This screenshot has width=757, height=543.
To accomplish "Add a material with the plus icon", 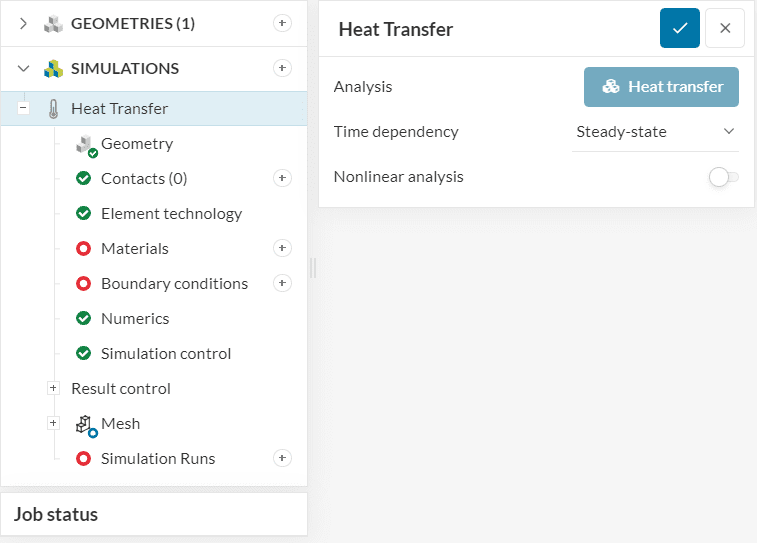I will click(282, 248).
